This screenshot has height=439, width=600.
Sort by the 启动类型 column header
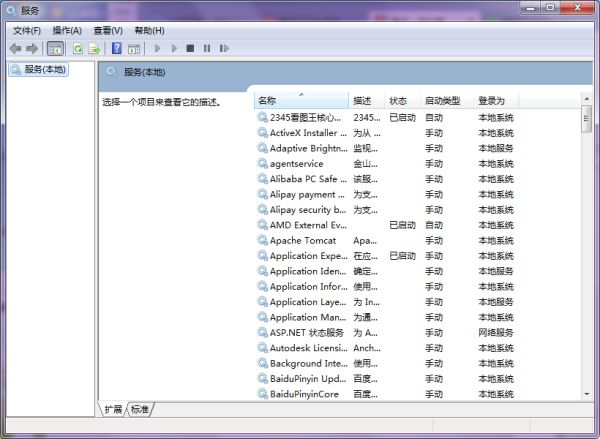447,101
